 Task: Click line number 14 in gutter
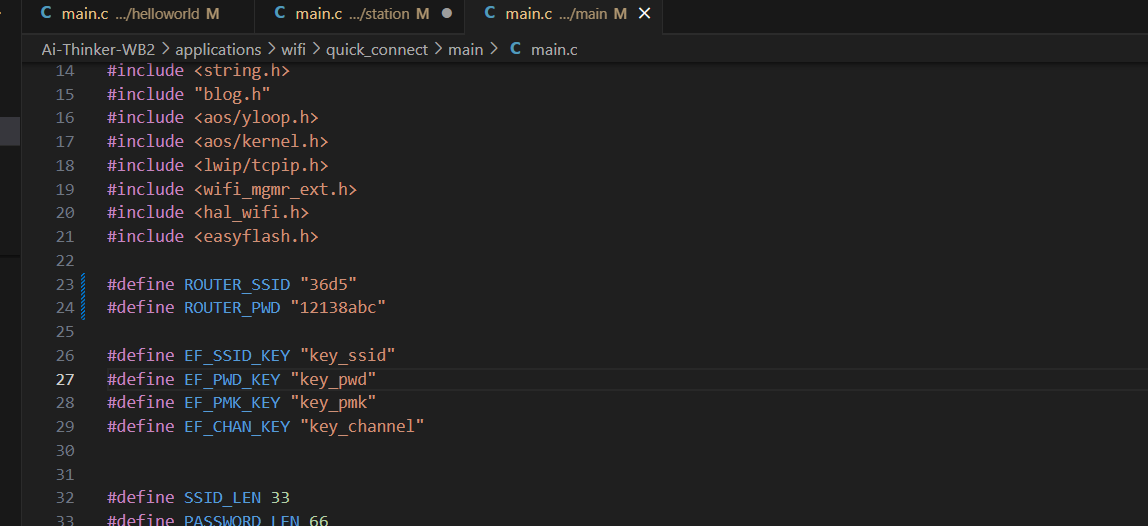[x=65, y=71]
